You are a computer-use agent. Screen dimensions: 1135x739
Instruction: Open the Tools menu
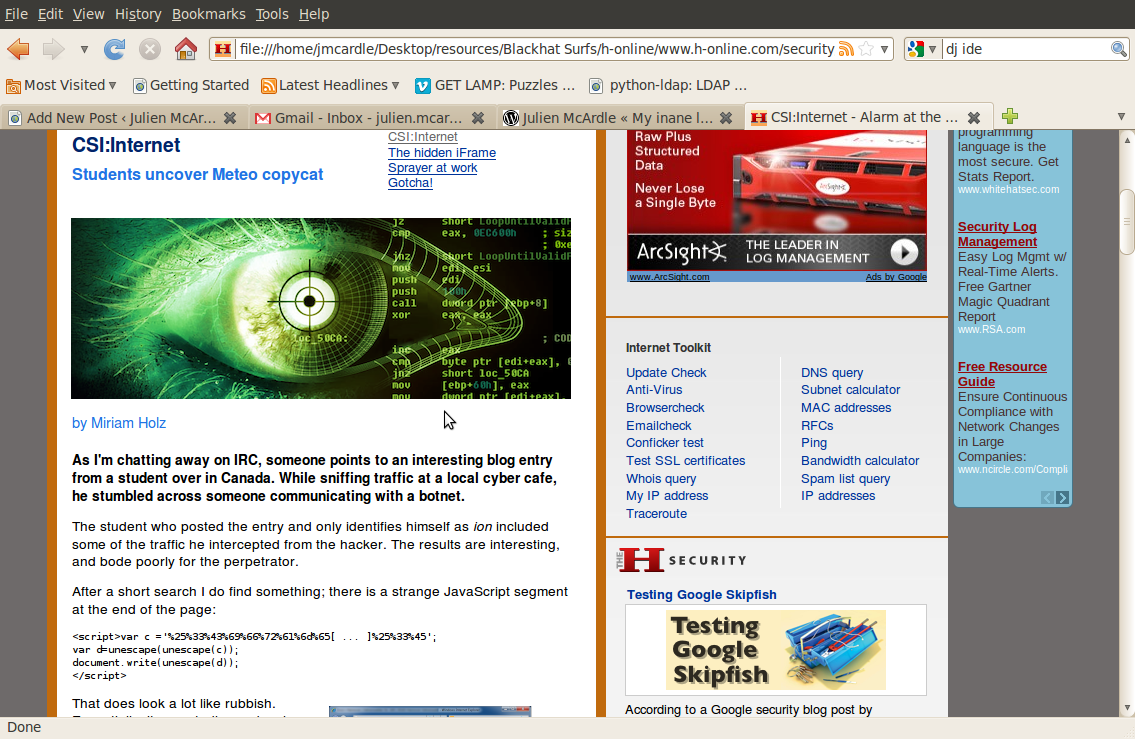click(x=272, y=14)
